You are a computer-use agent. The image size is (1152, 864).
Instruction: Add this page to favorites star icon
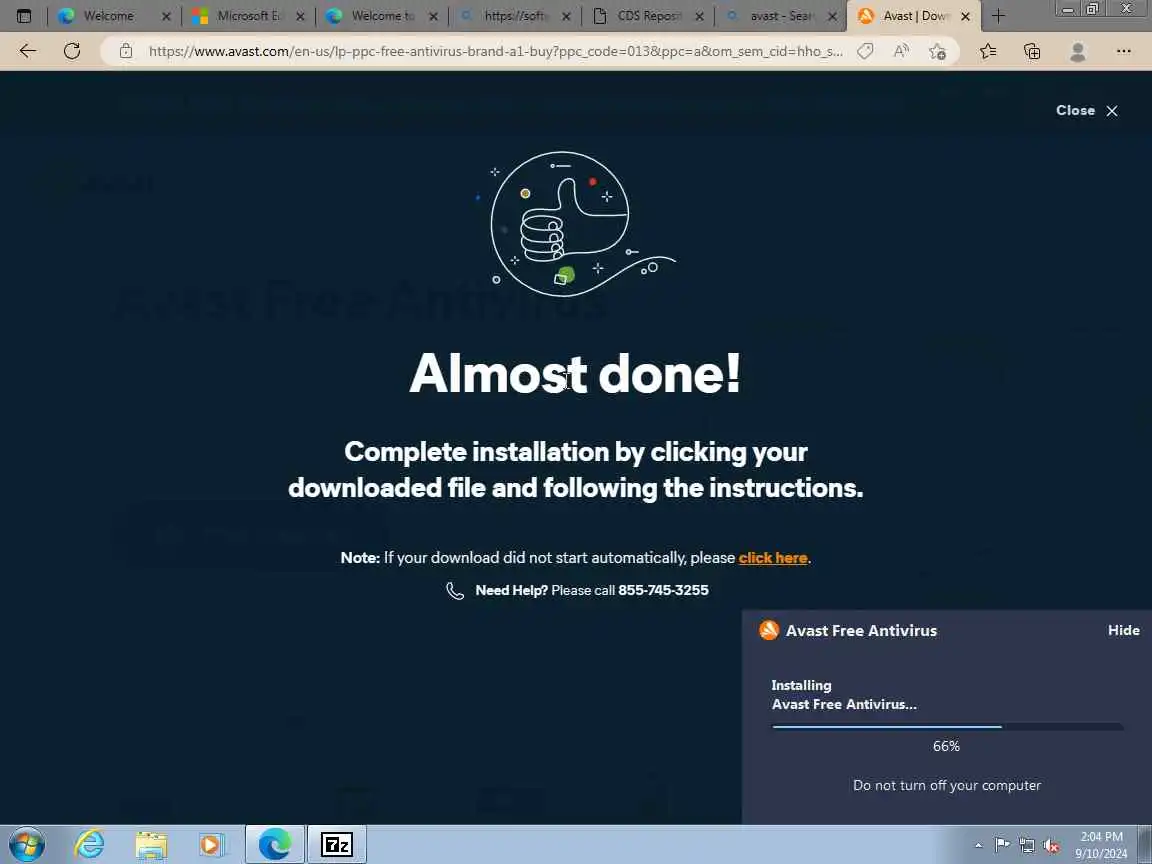click(x=937, y=51)
